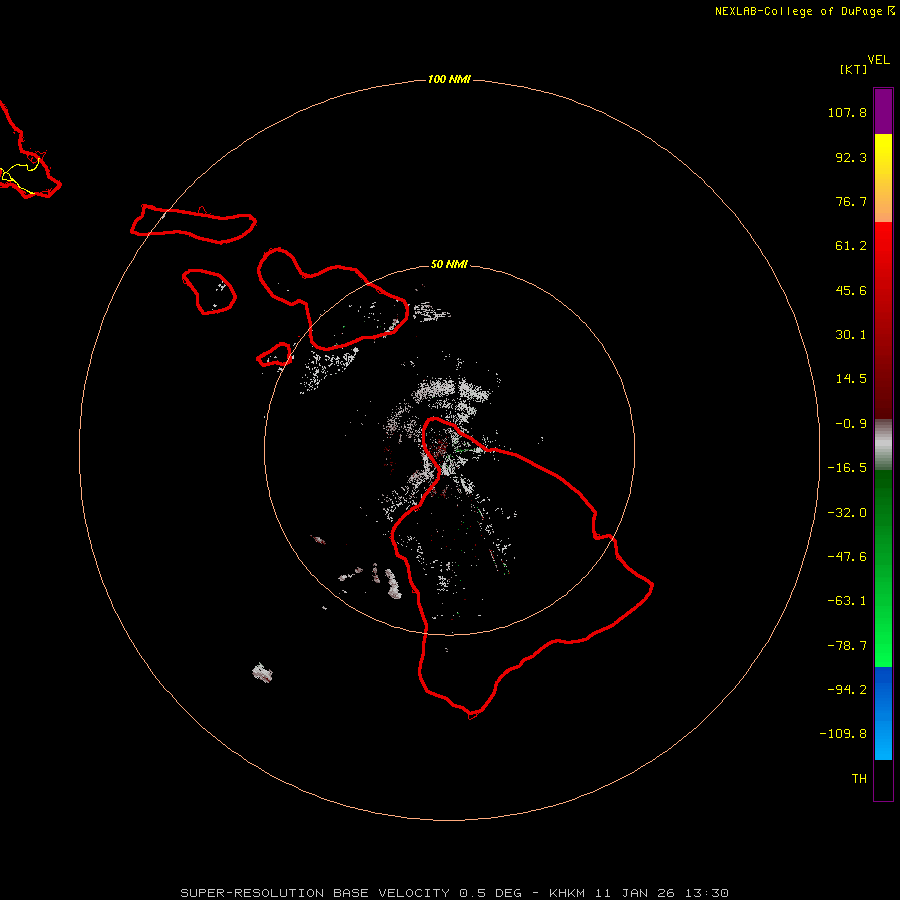Click the 100 NMI range ring label
Screen dimensions: 900x900
tap(449, 79)
